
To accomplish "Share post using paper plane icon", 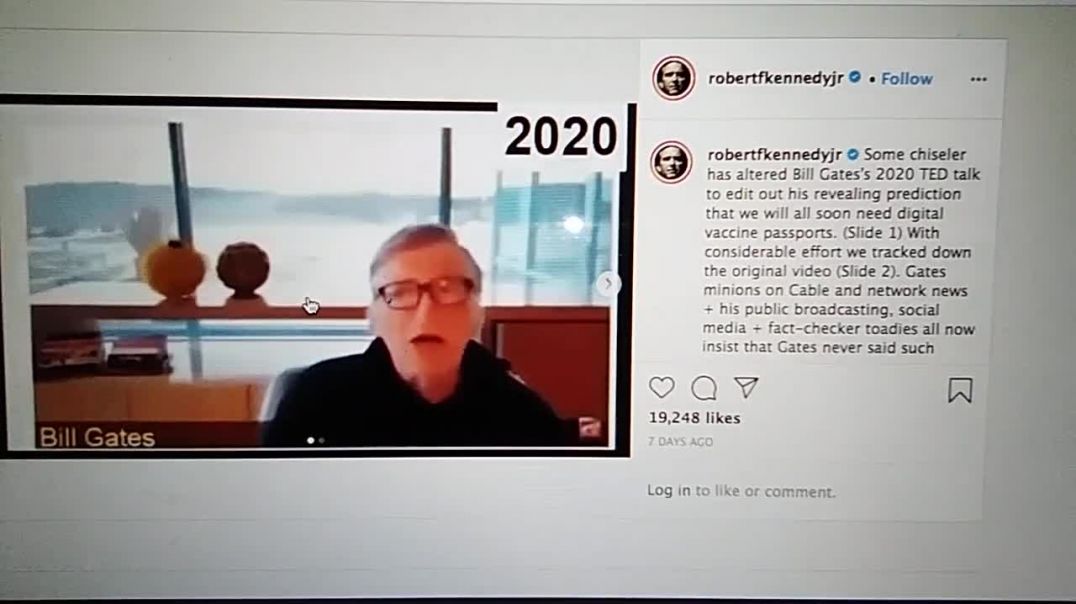I will pyautogui.click(x=746, y=388).
